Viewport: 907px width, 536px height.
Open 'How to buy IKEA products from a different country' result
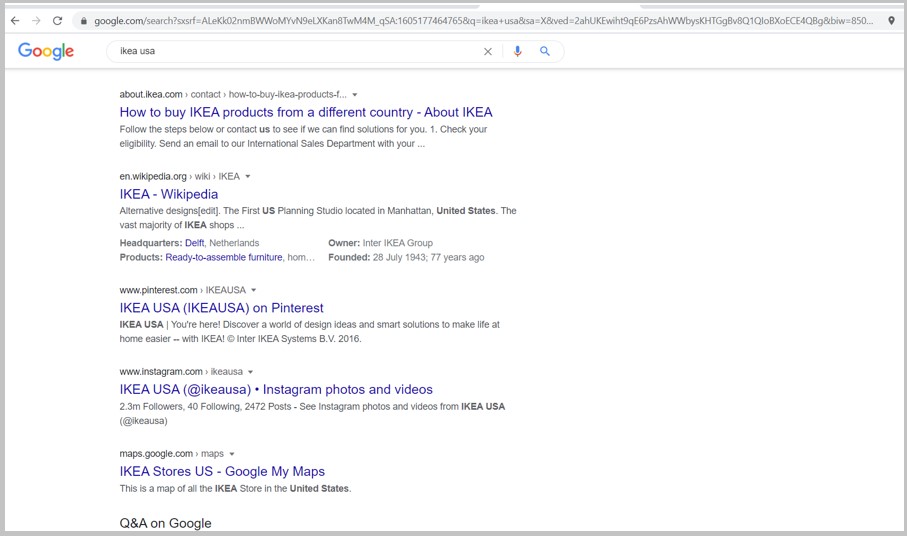[306, 112]
